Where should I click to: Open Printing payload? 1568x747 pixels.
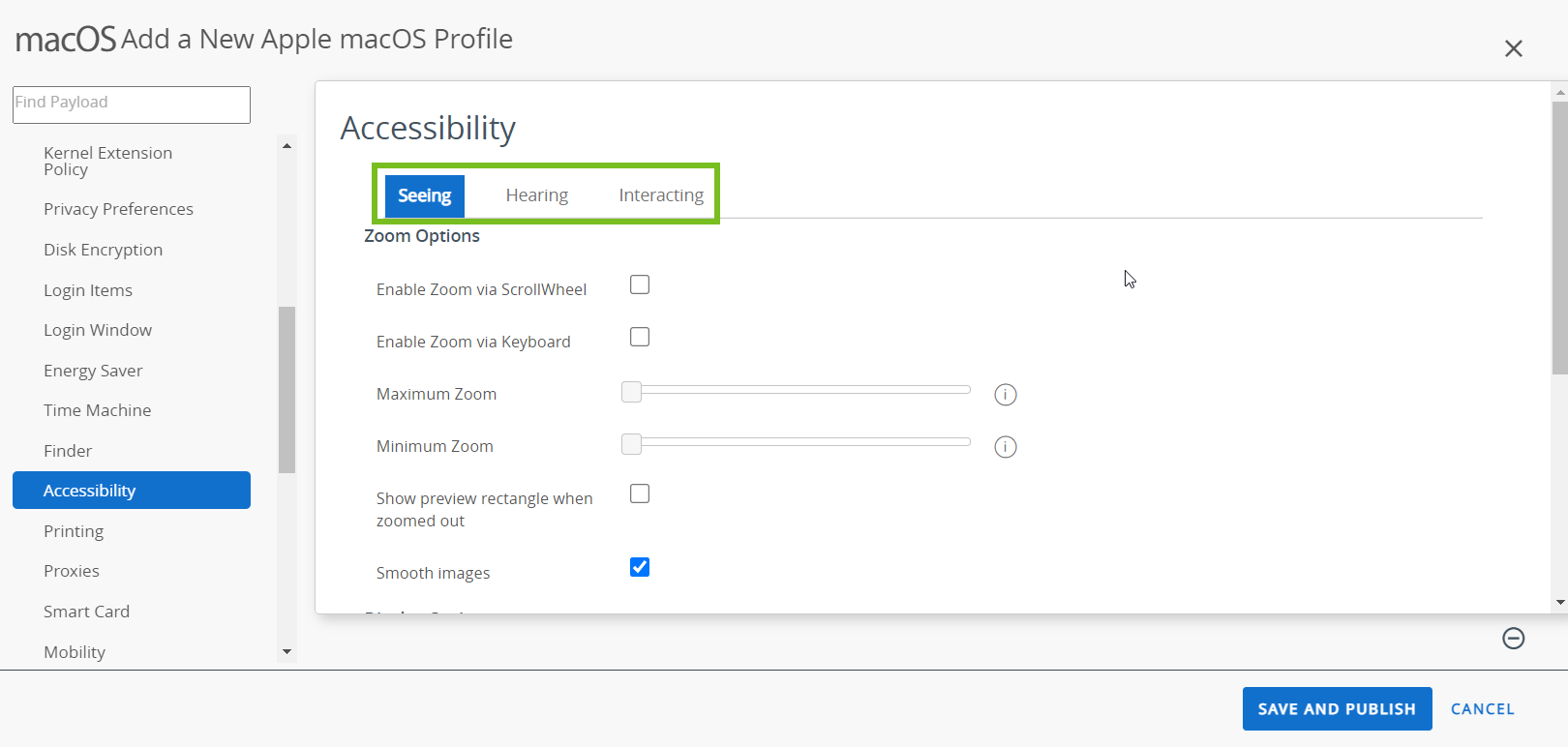click(74, 531)
